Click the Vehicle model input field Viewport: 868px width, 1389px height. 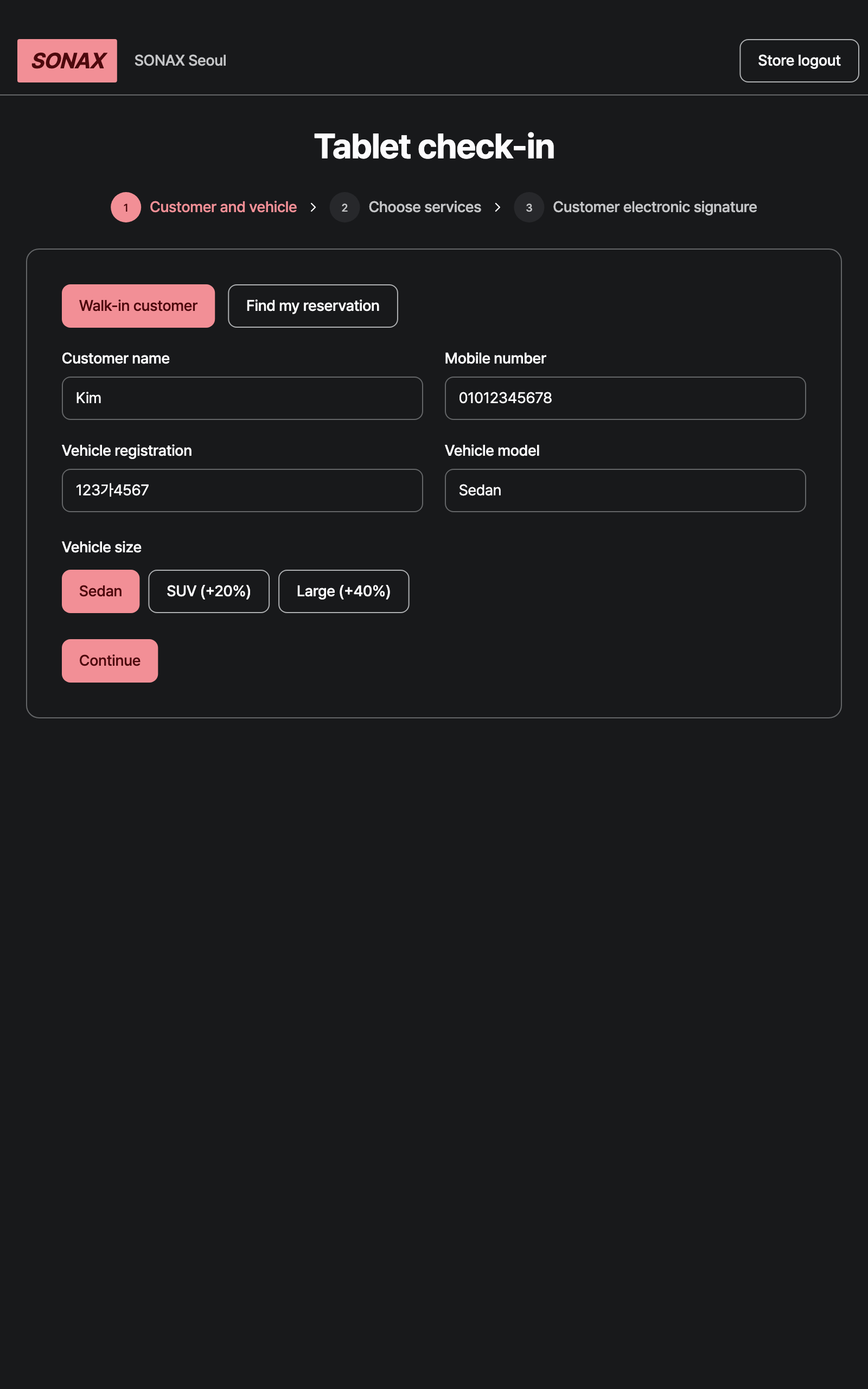click(625, 490)
